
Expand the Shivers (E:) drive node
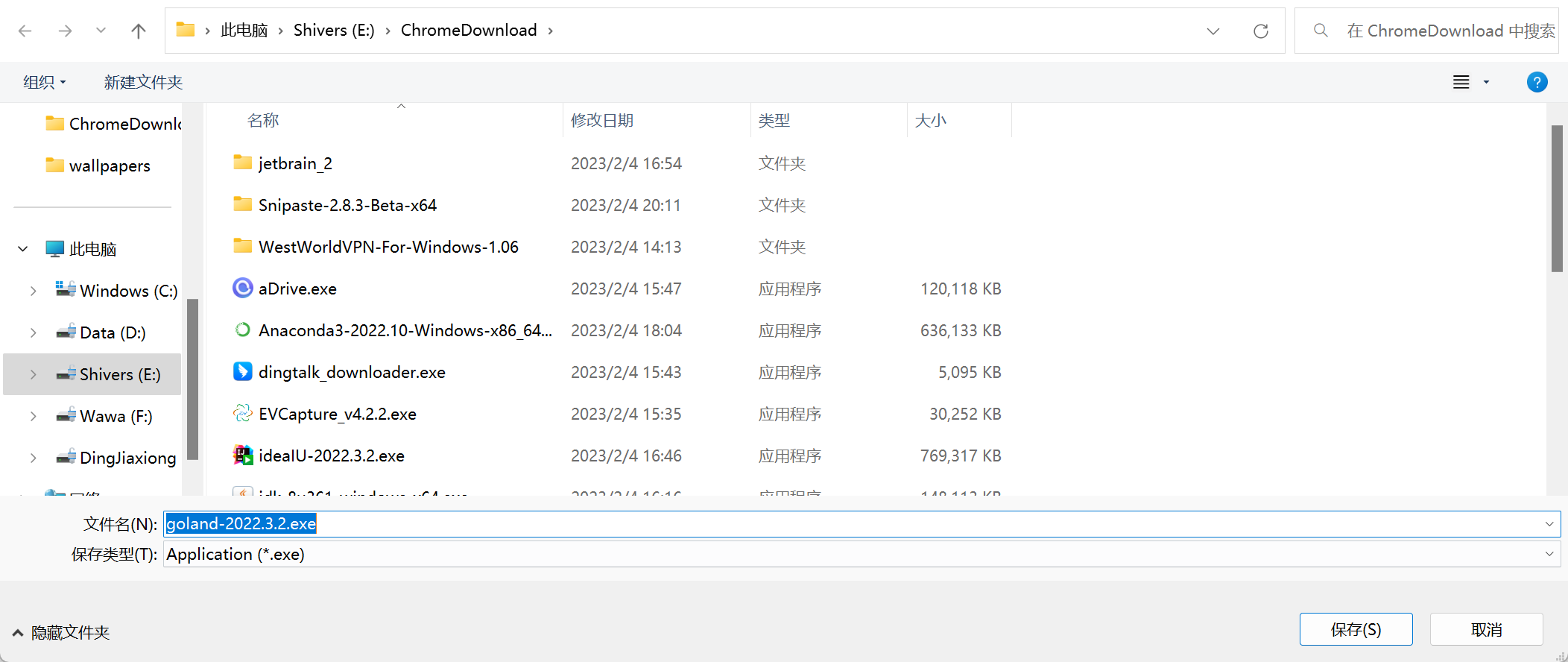pyautogui.click(x=33, y=374)
